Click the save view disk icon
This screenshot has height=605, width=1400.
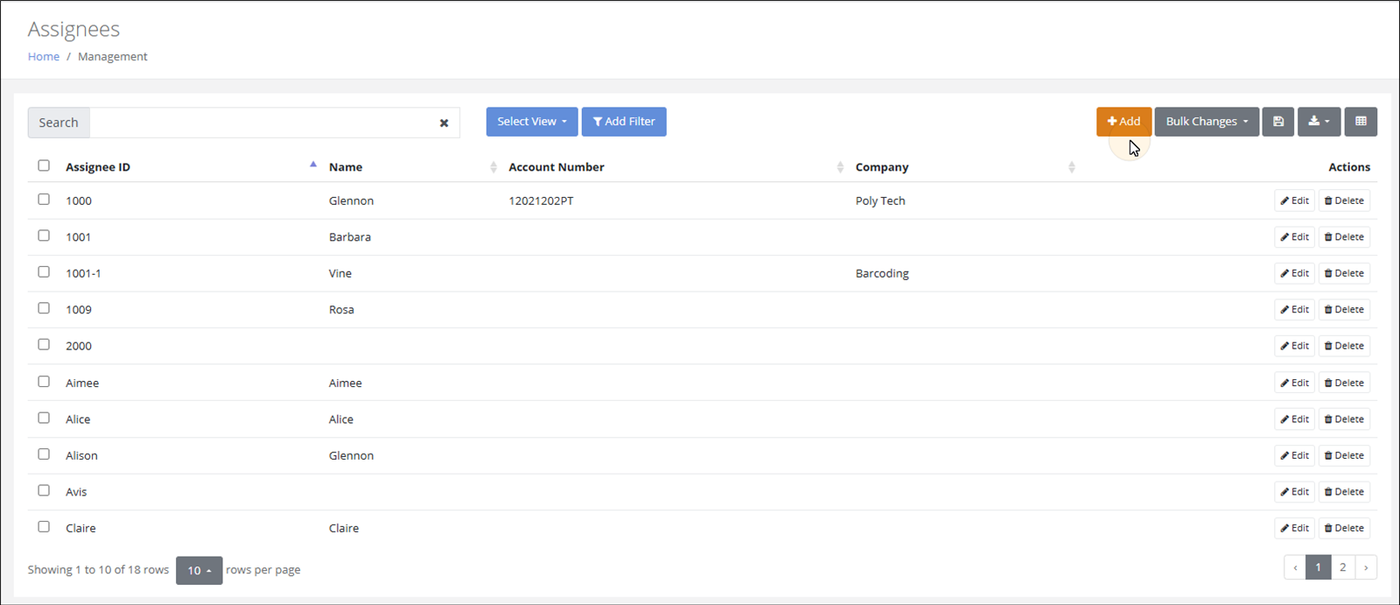pyautogui.click(x=1278, y=122)
